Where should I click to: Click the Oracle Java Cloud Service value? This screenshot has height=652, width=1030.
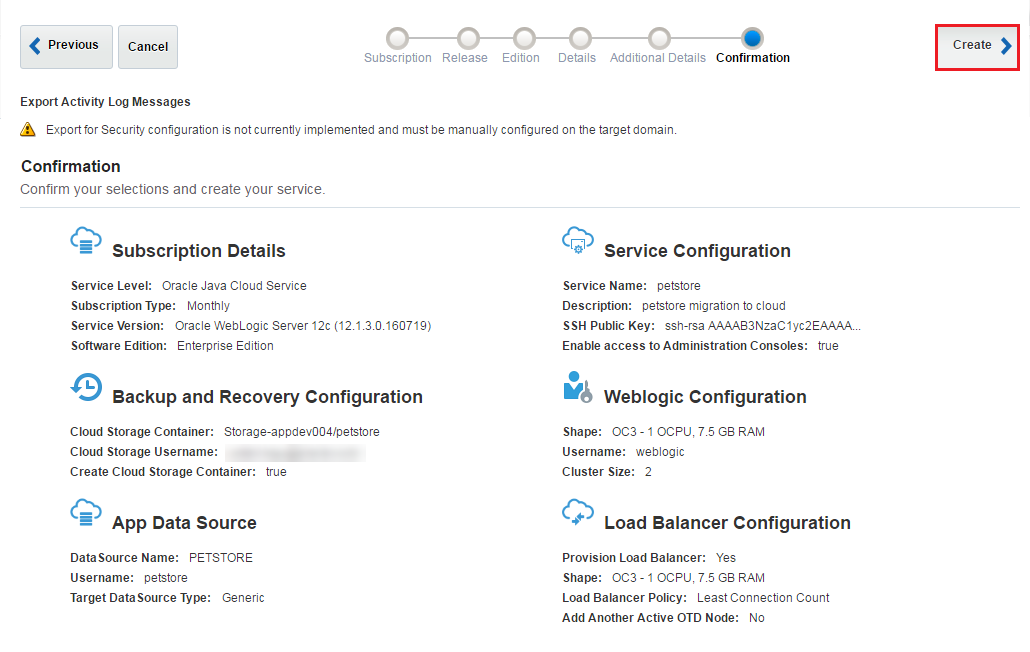pyautogui.click(x=235, y=286)
